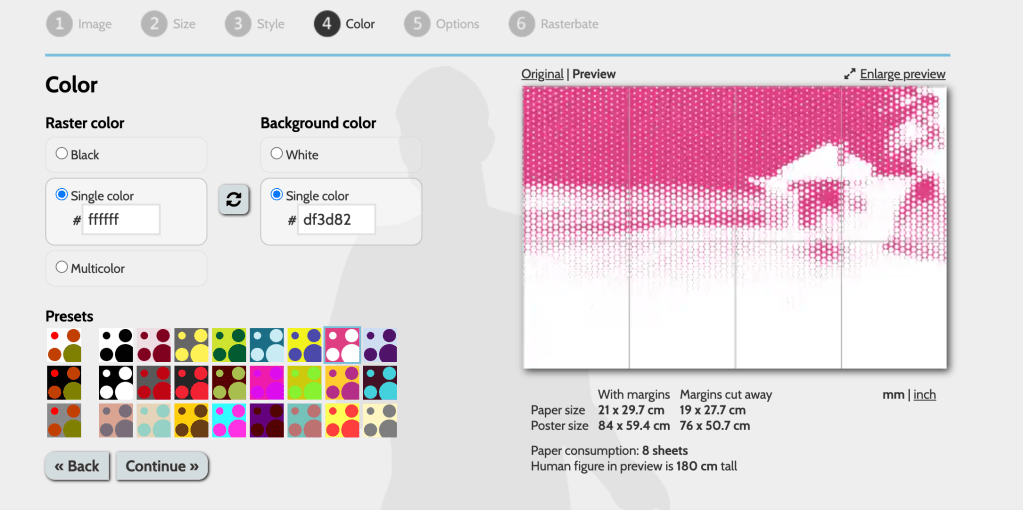The image size is (1023, 510).
Task: Apply white dots on black preset
Action: coord(116,382)
